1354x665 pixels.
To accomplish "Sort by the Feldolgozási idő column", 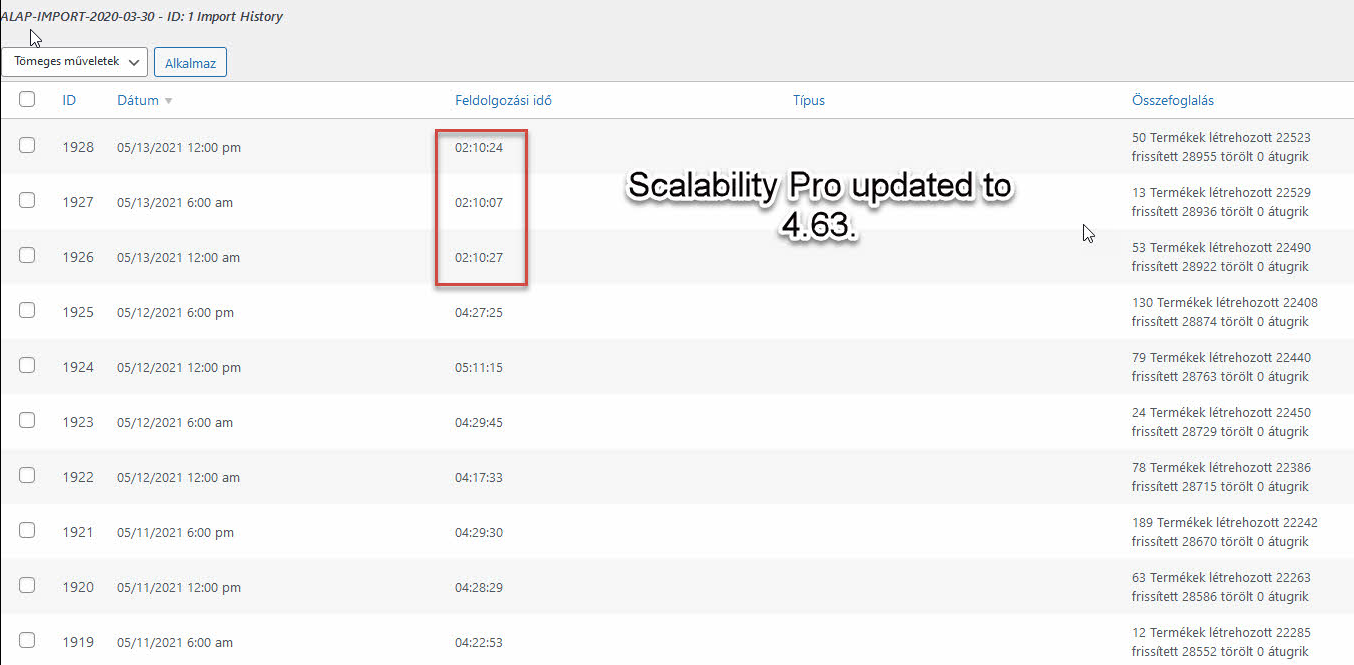I will click(x=503, y=100).
